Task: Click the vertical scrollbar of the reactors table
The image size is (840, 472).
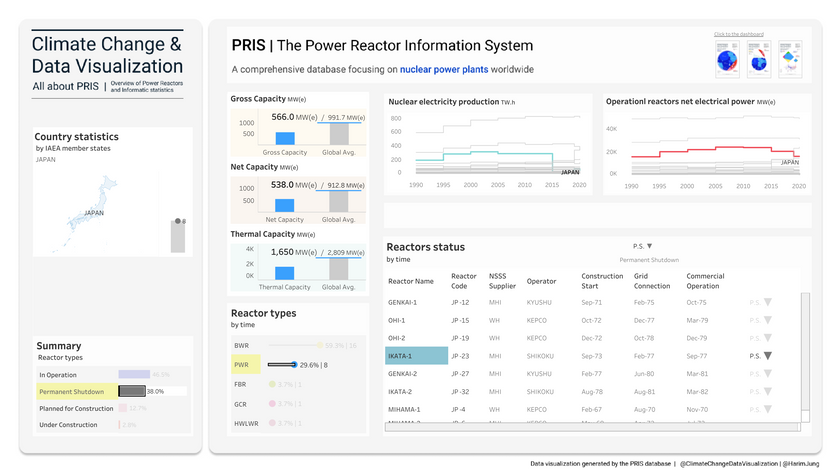Action: pos(805,357)
